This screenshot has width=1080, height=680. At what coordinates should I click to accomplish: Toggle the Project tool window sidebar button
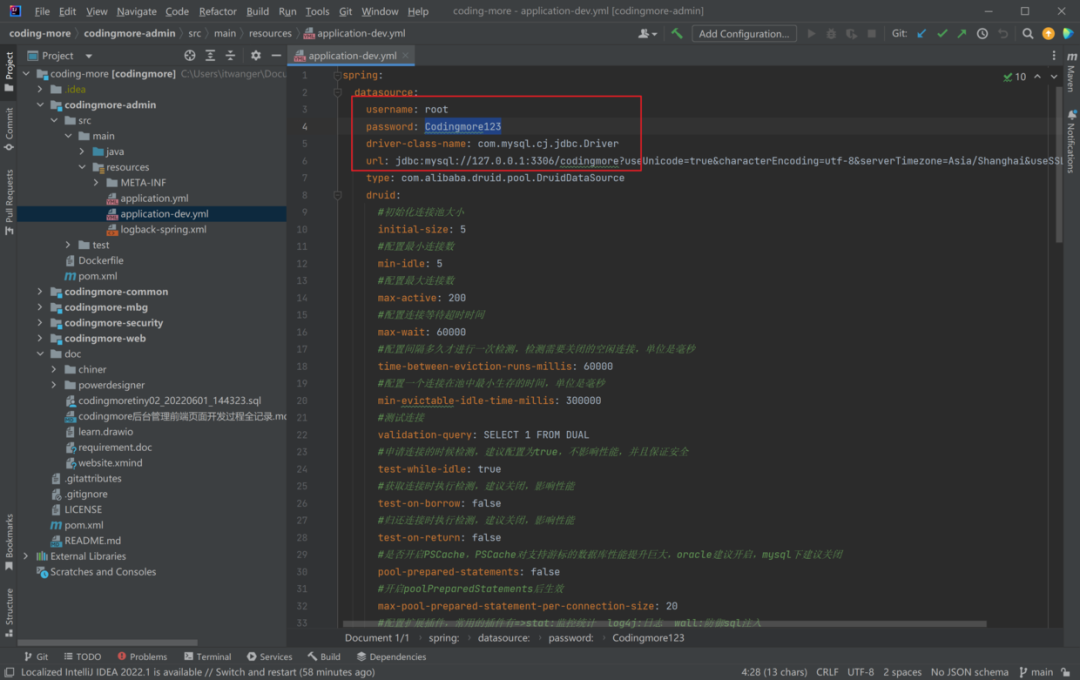pyautogui.click(x=9, y=71)
